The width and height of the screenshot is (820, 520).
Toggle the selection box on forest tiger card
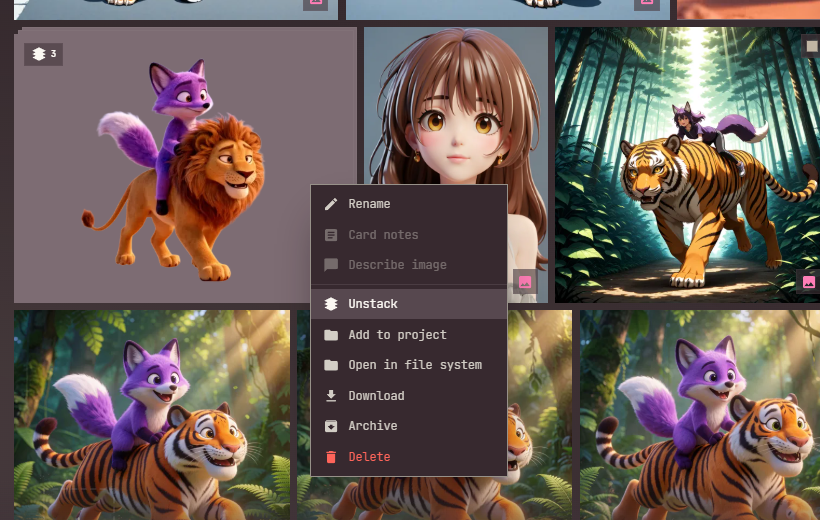click(812, 46)
